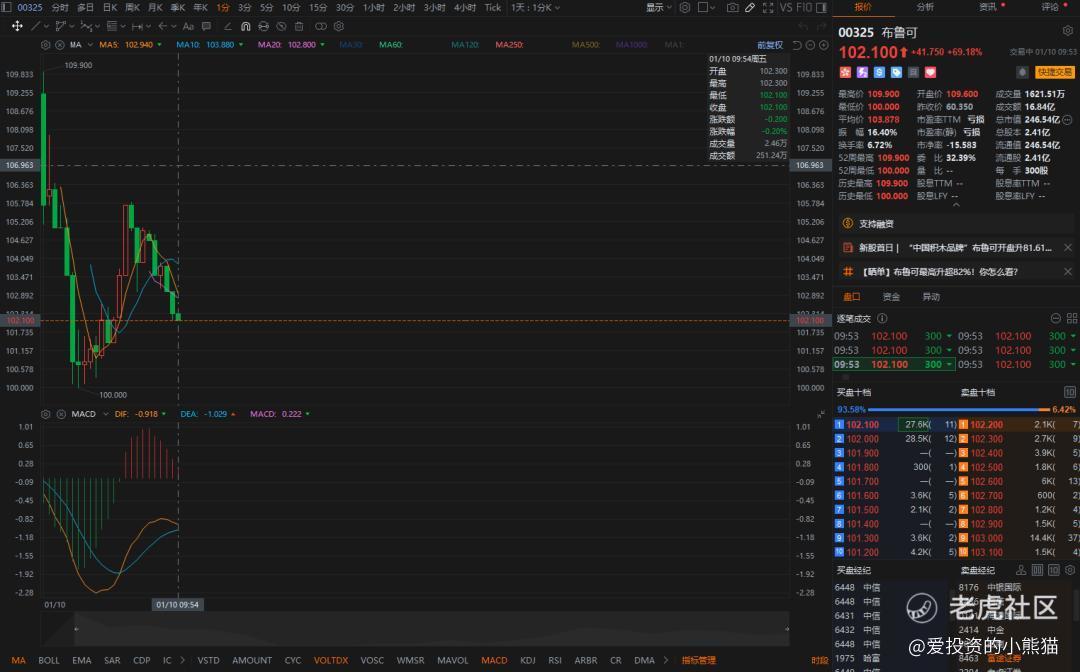Click the 快捷交易 quick trade button
1080x672 pixels.
(x=1055, y=72)
